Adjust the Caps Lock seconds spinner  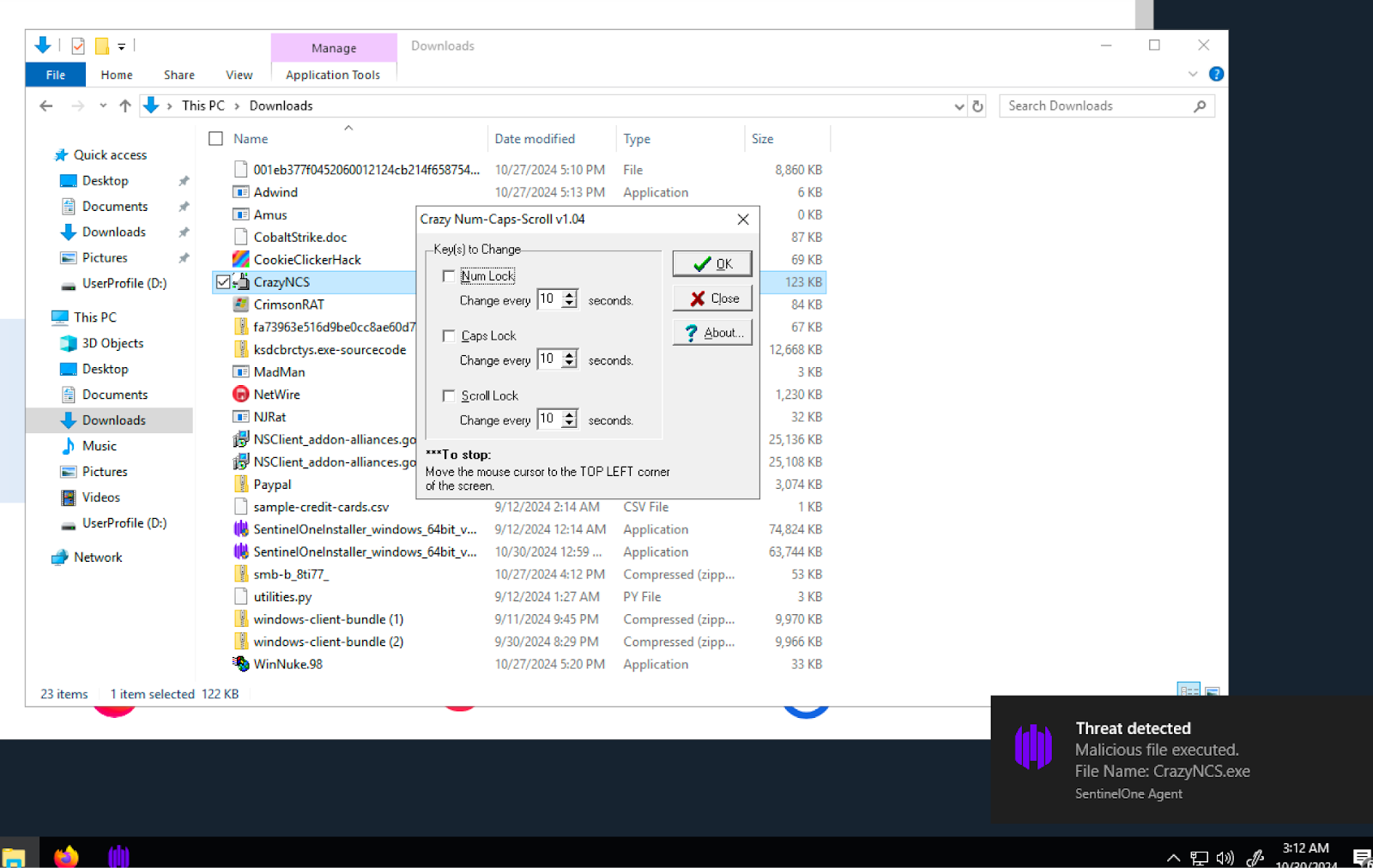pyautogui.click(x=569, y=359)
